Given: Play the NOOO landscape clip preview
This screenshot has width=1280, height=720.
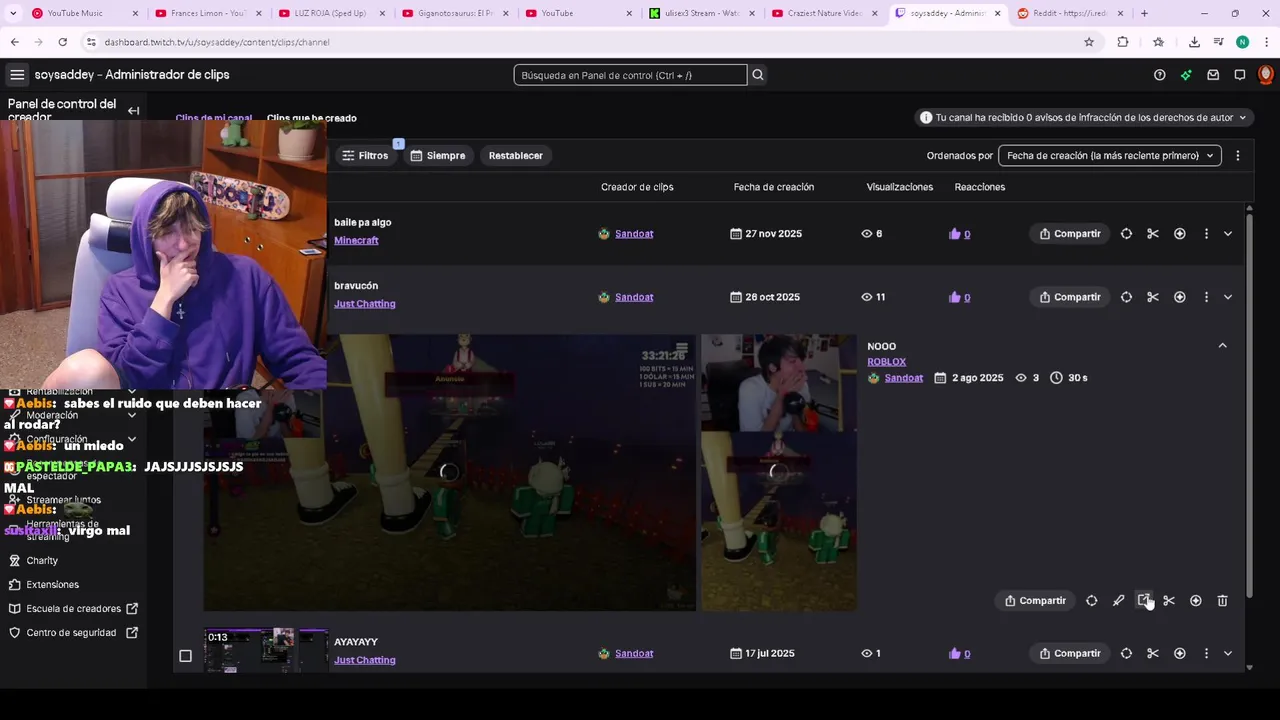Looking at the screenshot, I should 449,472.
